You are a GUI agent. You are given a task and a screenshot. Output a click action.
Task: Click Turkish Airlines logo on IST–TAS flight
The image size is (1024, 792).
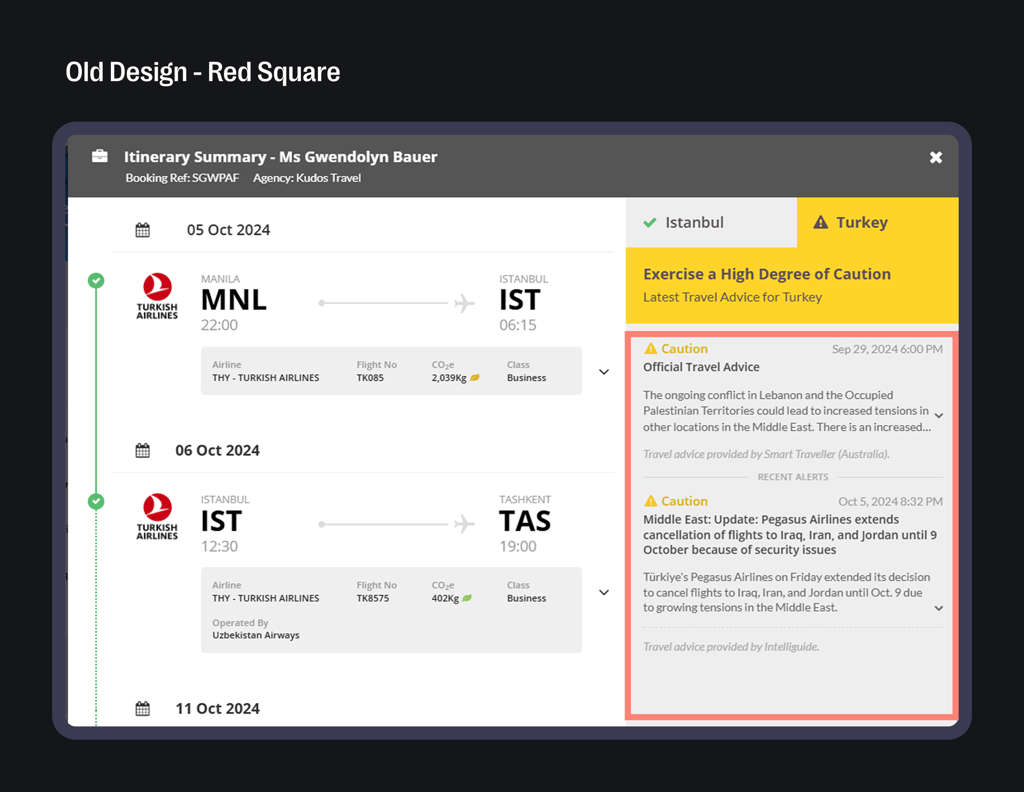pyautogui.click(x=157, y=516)
